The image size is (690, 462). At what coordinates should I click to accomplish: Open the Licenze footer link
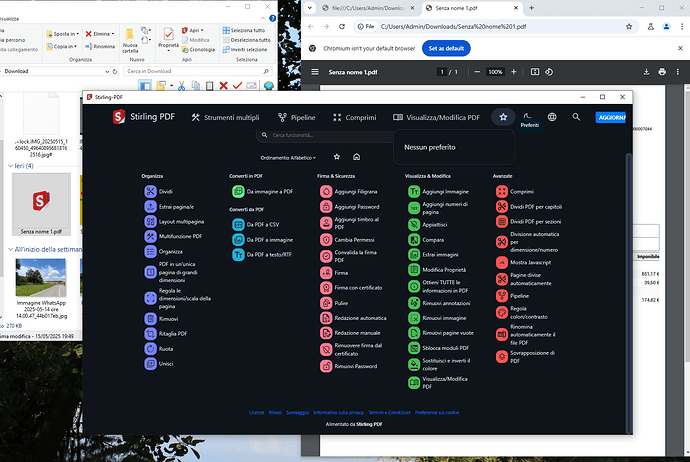[x=257, y=412]
